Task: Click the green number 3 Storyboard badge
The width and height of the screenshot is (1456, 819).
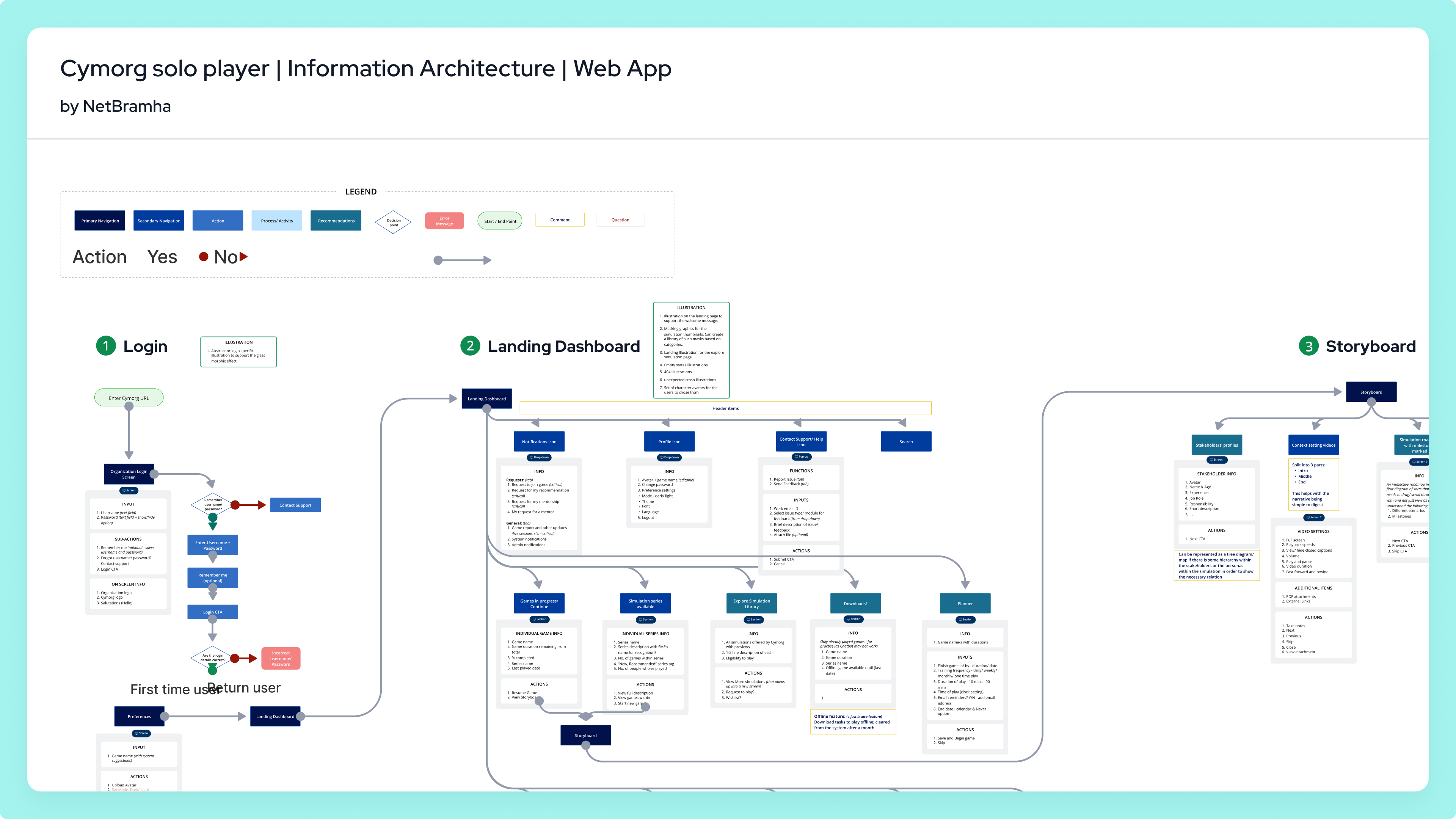Action: coord(1309,346)
